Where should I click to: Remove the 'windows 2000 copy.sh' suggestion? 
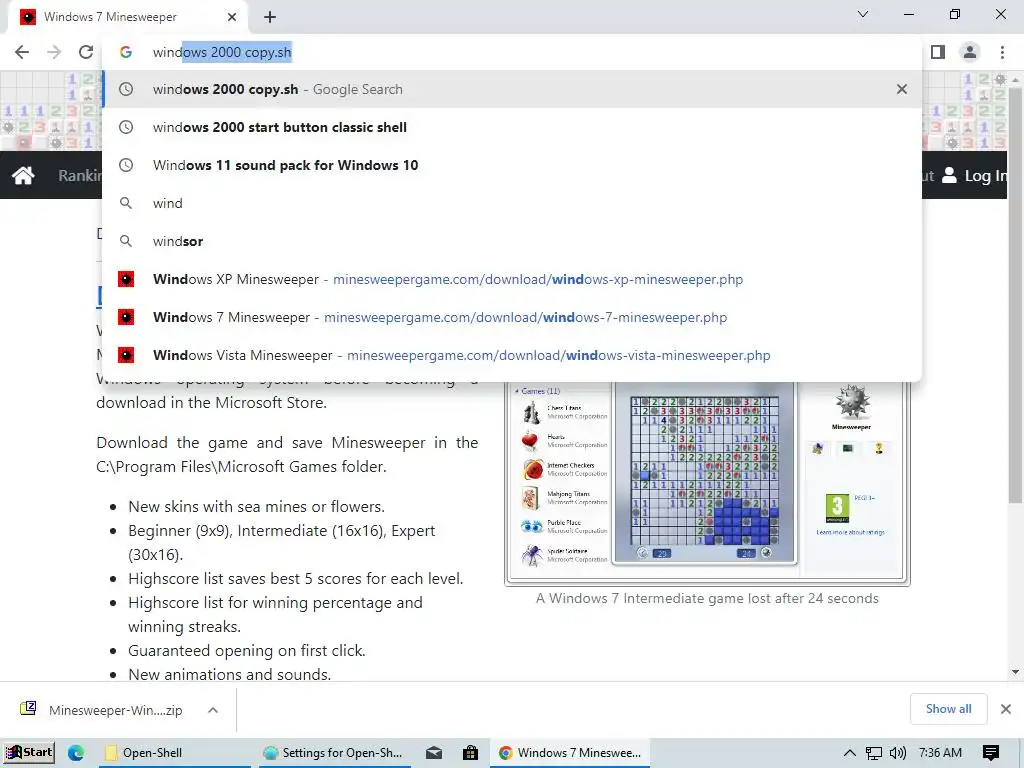click(902, 89)
